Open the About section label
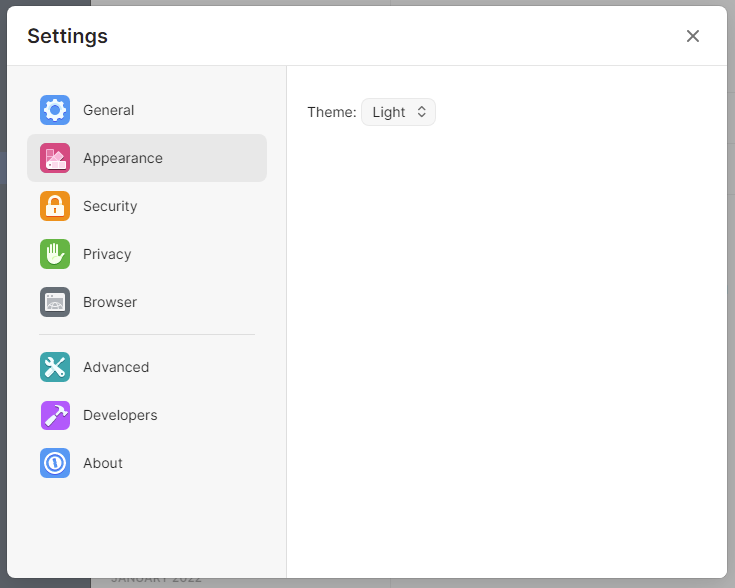Viewport: 735px width, 588px height. 103,463
